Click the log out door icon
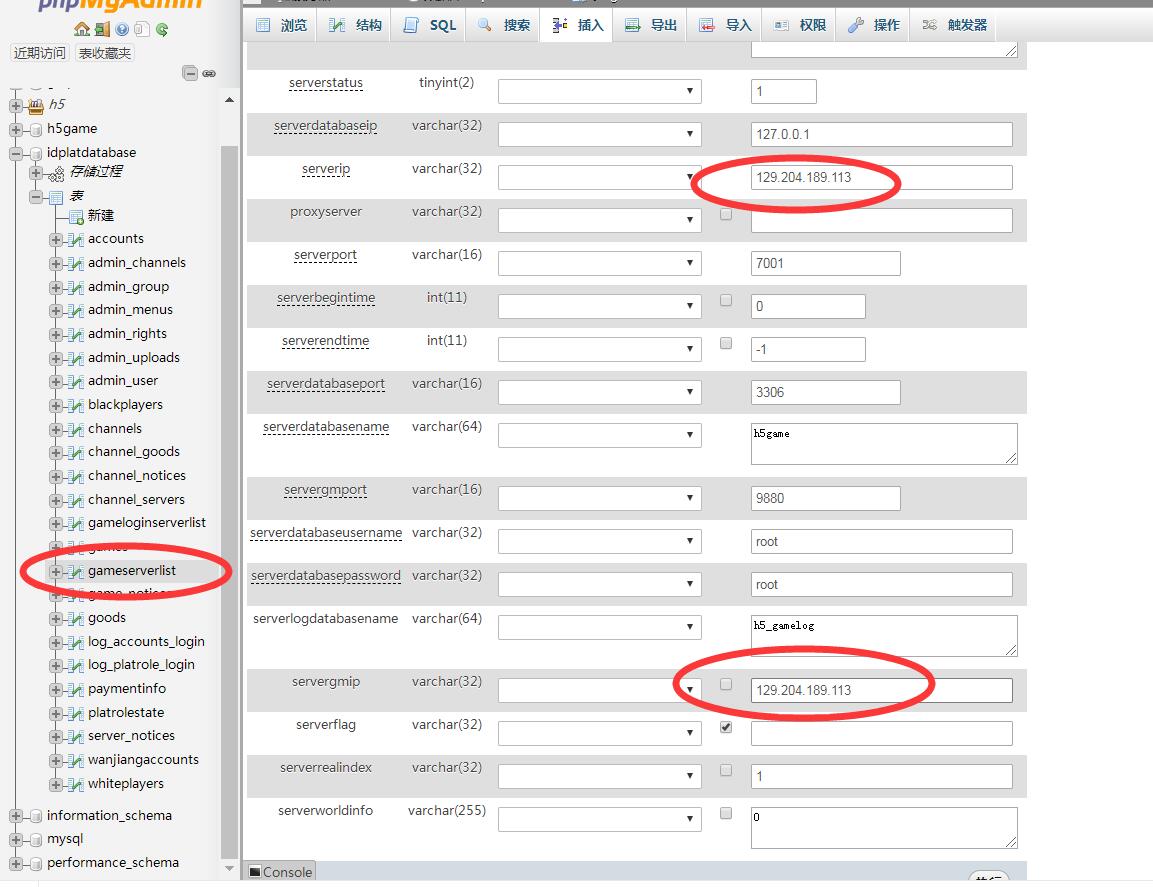Viewport: 1153px width, 887px height. [x=102, y=29]
